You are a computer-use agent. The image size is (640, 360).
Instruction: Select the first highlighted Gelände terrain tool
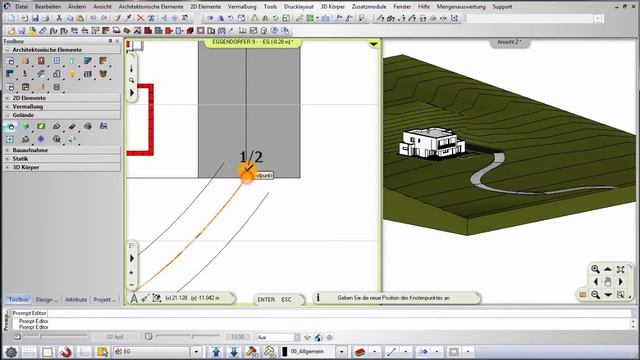(11, 127)
